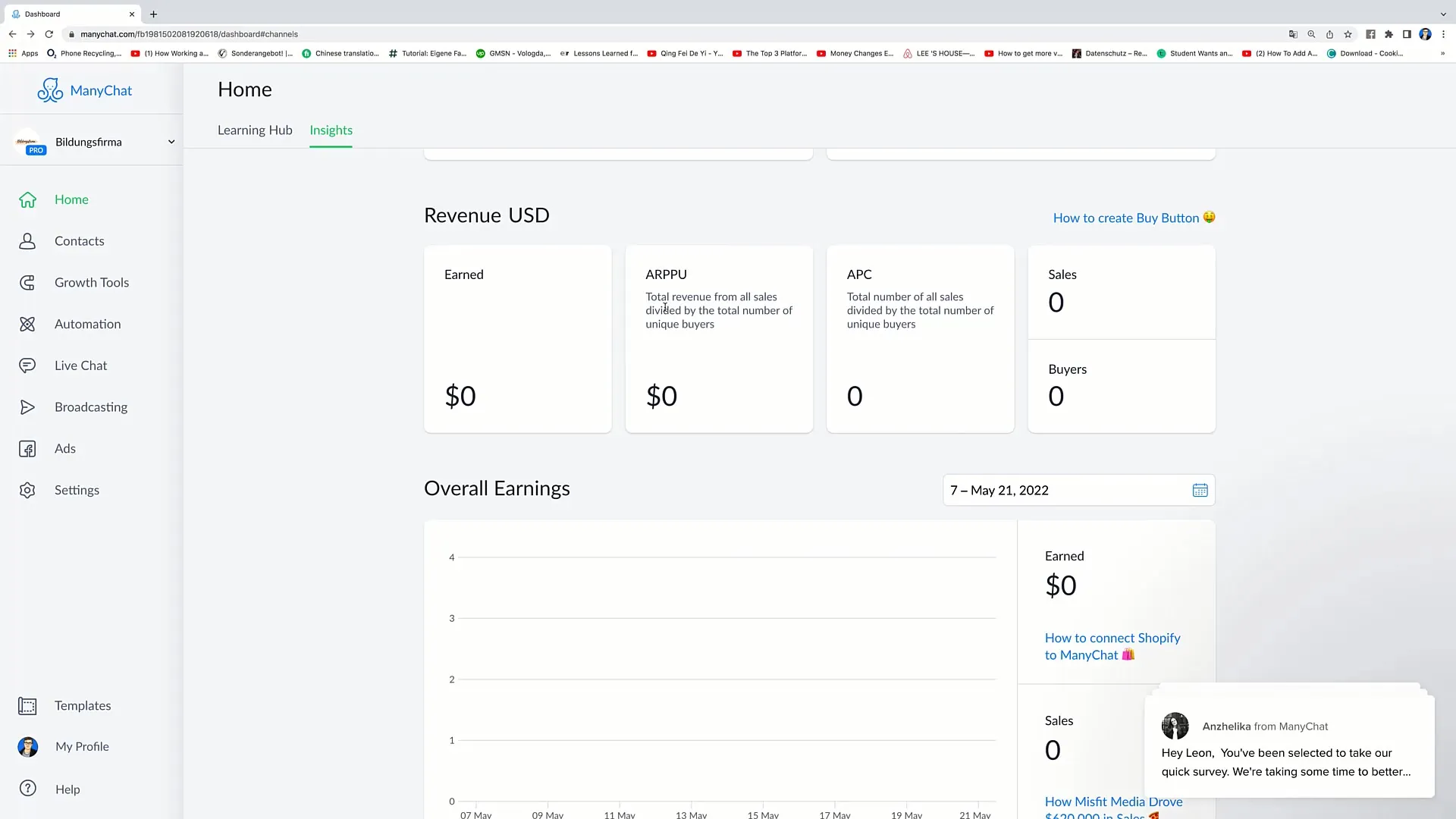
Task: Switch to Learning Hub tab
Action: tap(255, 130)
